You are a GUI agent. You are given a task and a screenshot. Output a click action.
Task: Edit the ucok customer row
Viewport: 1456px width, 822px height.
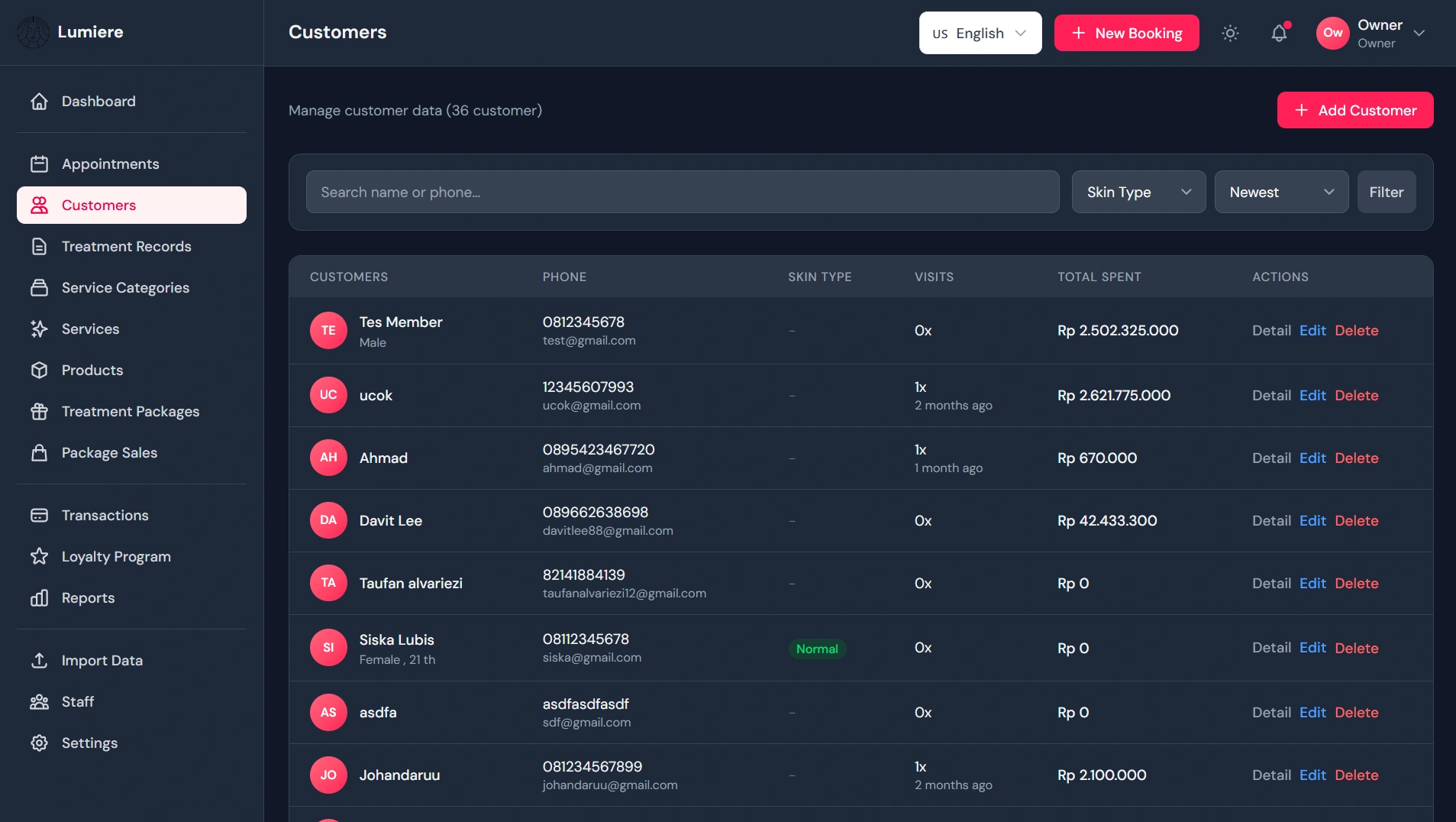click(x=1312, y=396)
